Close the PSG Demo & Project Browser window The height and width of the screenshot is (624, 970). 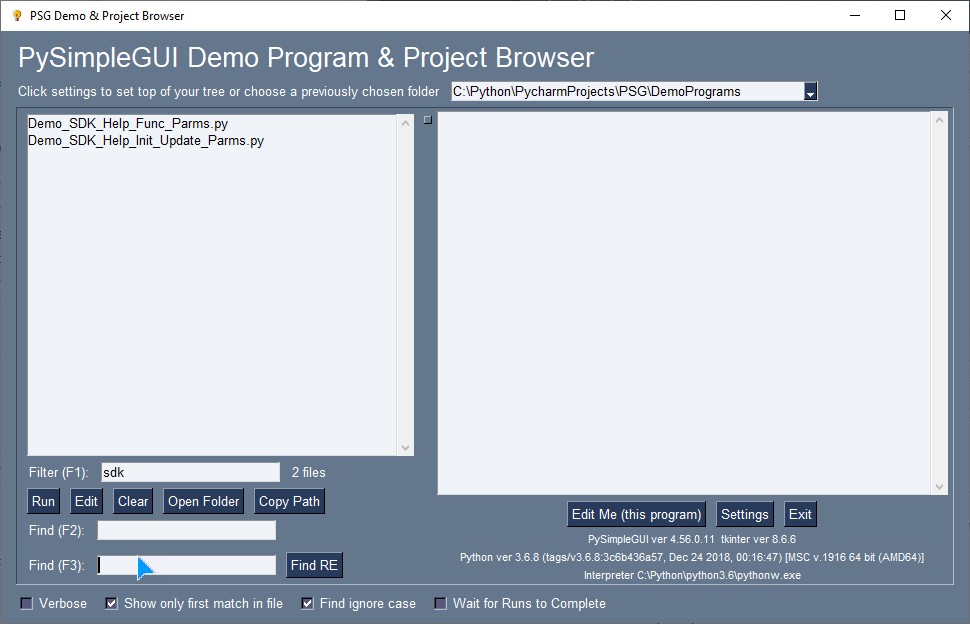946,15
